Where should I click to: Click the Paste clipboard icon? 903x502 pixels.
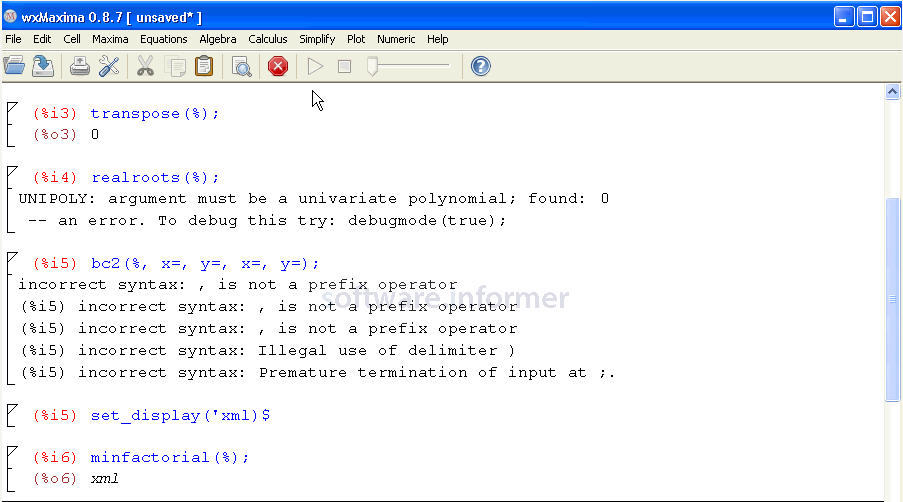(204, 66)
